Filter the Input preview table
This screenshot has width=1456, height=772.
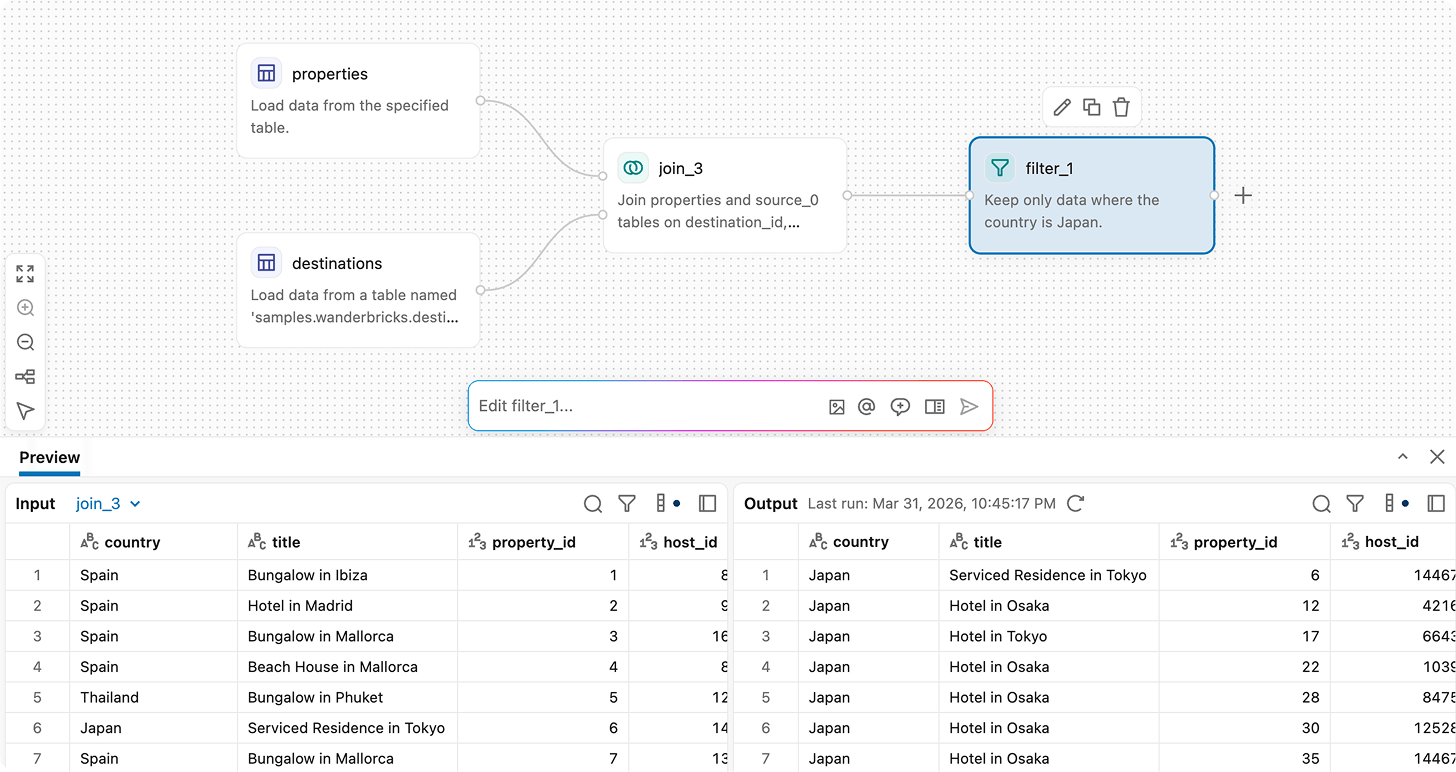coord(627,504)
